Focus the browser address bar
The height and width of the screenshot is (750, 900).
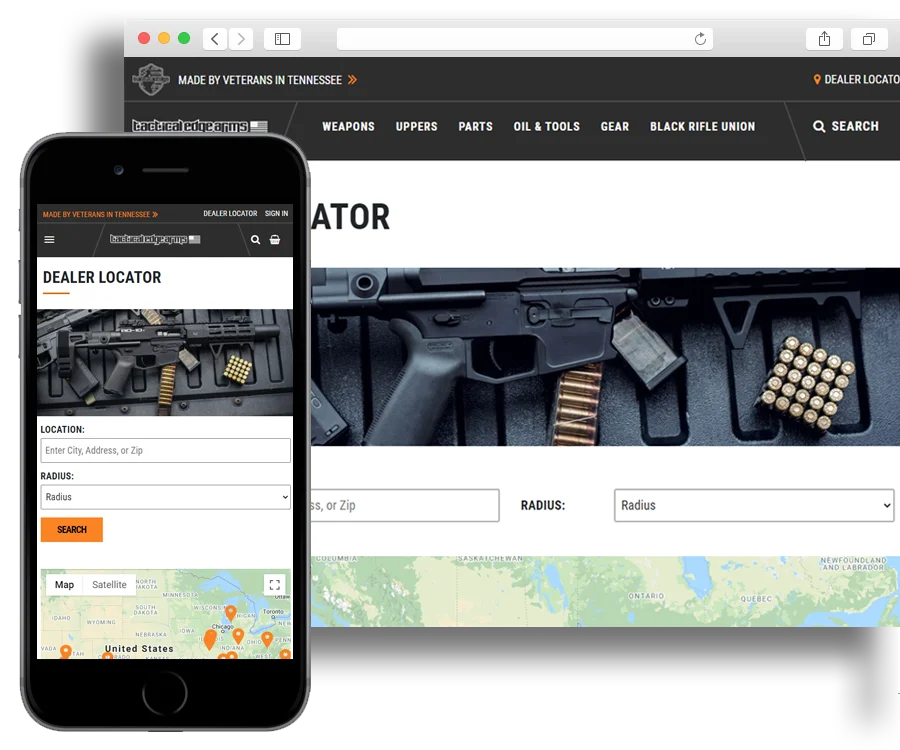(525, 39)
